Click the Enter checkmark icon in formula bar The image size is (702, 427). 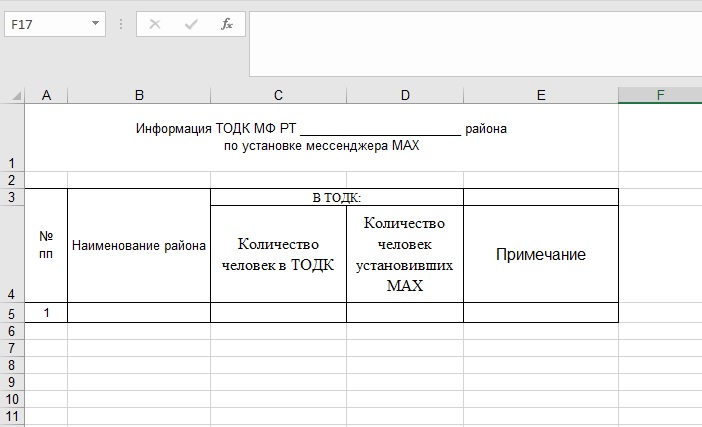tap(191, 24)
